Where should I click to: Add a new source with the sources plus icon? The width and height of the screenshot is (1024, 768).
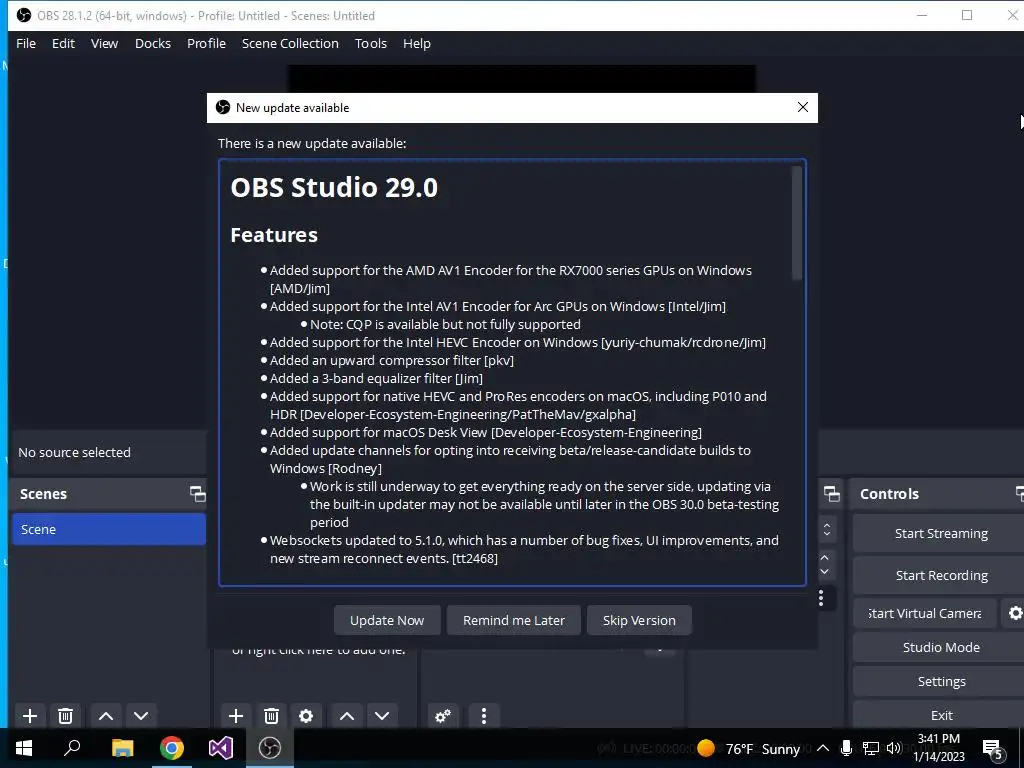coord(236,716)
